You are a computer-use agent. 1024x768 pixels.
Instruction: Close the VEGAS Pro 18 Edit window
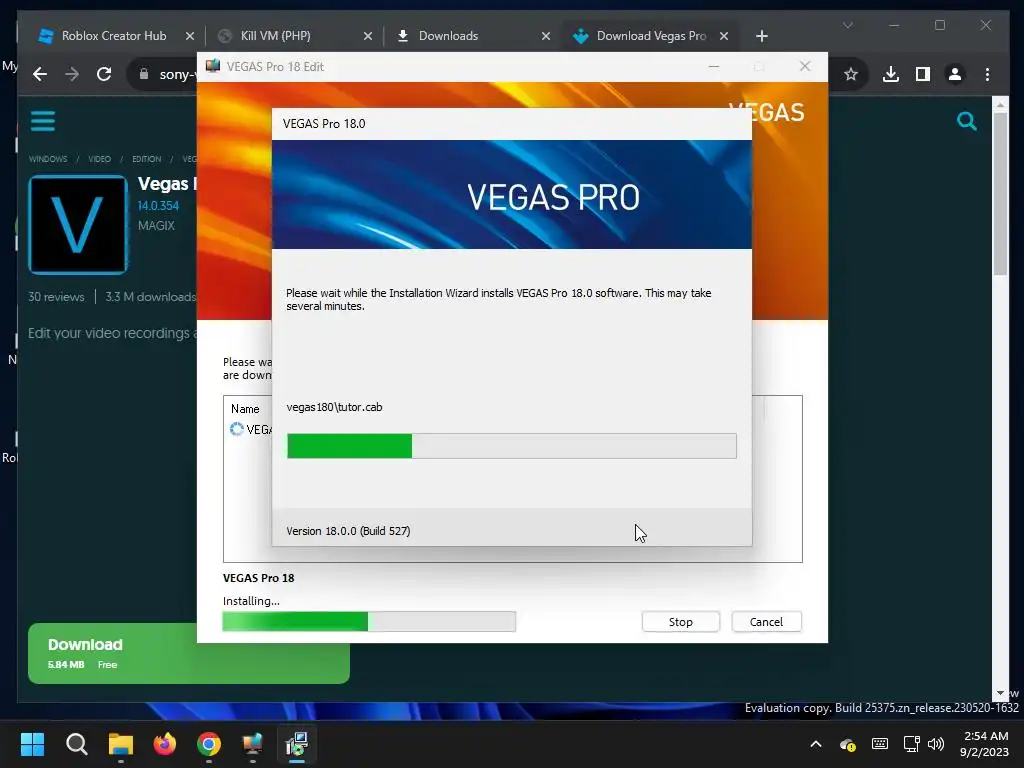(805, 67)
